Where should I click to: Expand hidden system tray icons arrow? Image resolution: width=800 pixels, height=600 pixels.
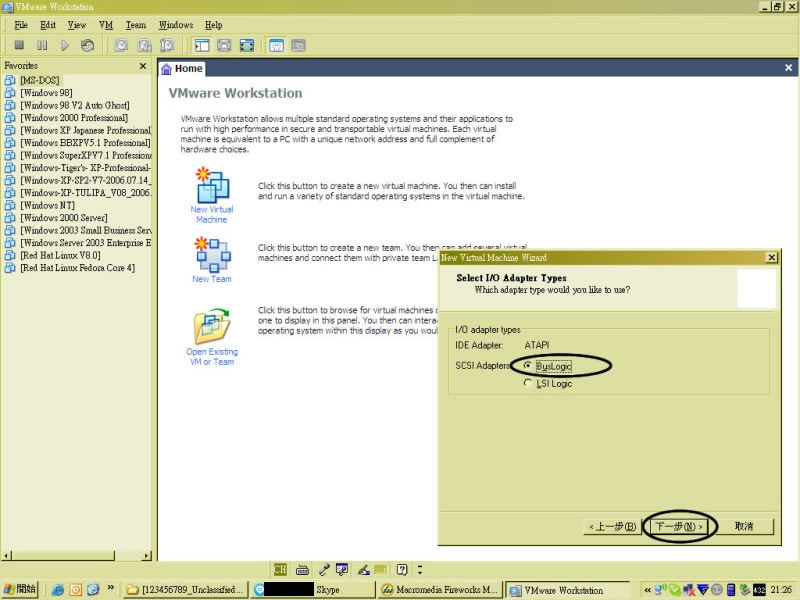647,590
